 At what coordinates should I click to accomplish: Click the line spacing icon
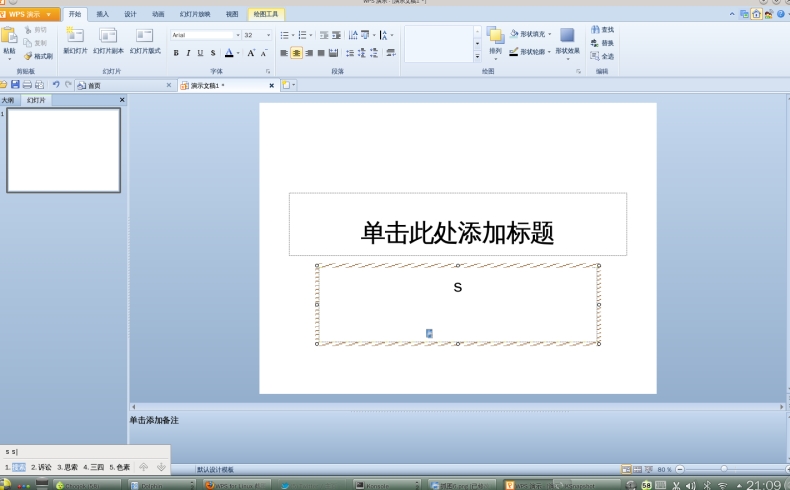point(350,53)
